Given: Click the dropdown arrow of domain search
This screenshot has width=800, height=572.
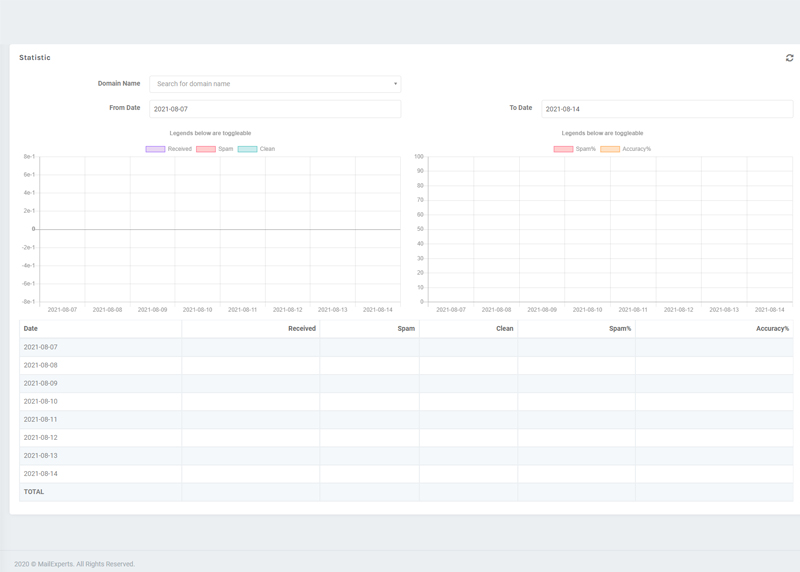Looking at the screenshot, I should point(395,84).
